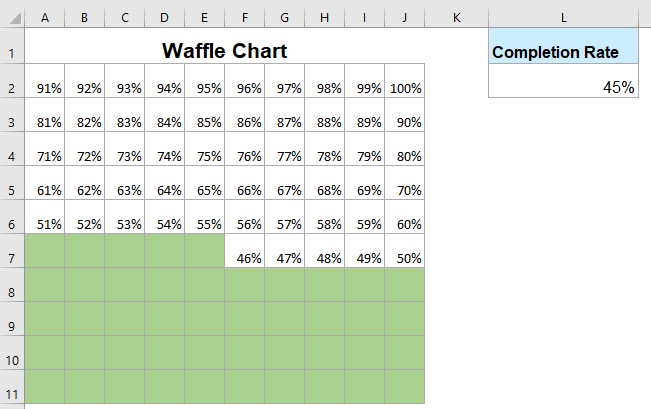The width and height of the screenshot is (651, 409).
Task: Click the 75% cell
Action: (x=205, y=156)
